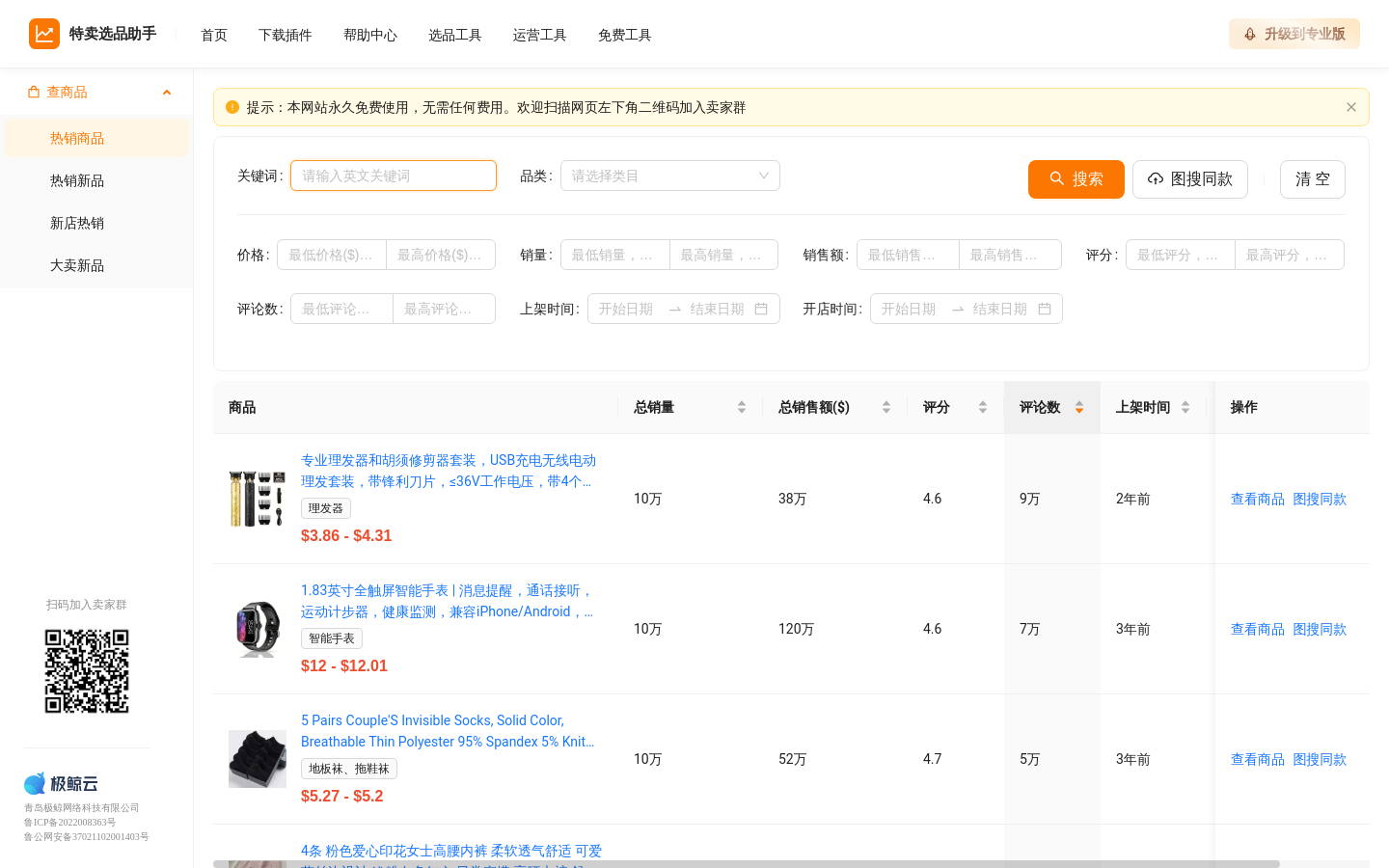Click the $5.27 - $5.2 price text
The height and width of the screenshot is (868, 1389).
click(x=342, y=796)
